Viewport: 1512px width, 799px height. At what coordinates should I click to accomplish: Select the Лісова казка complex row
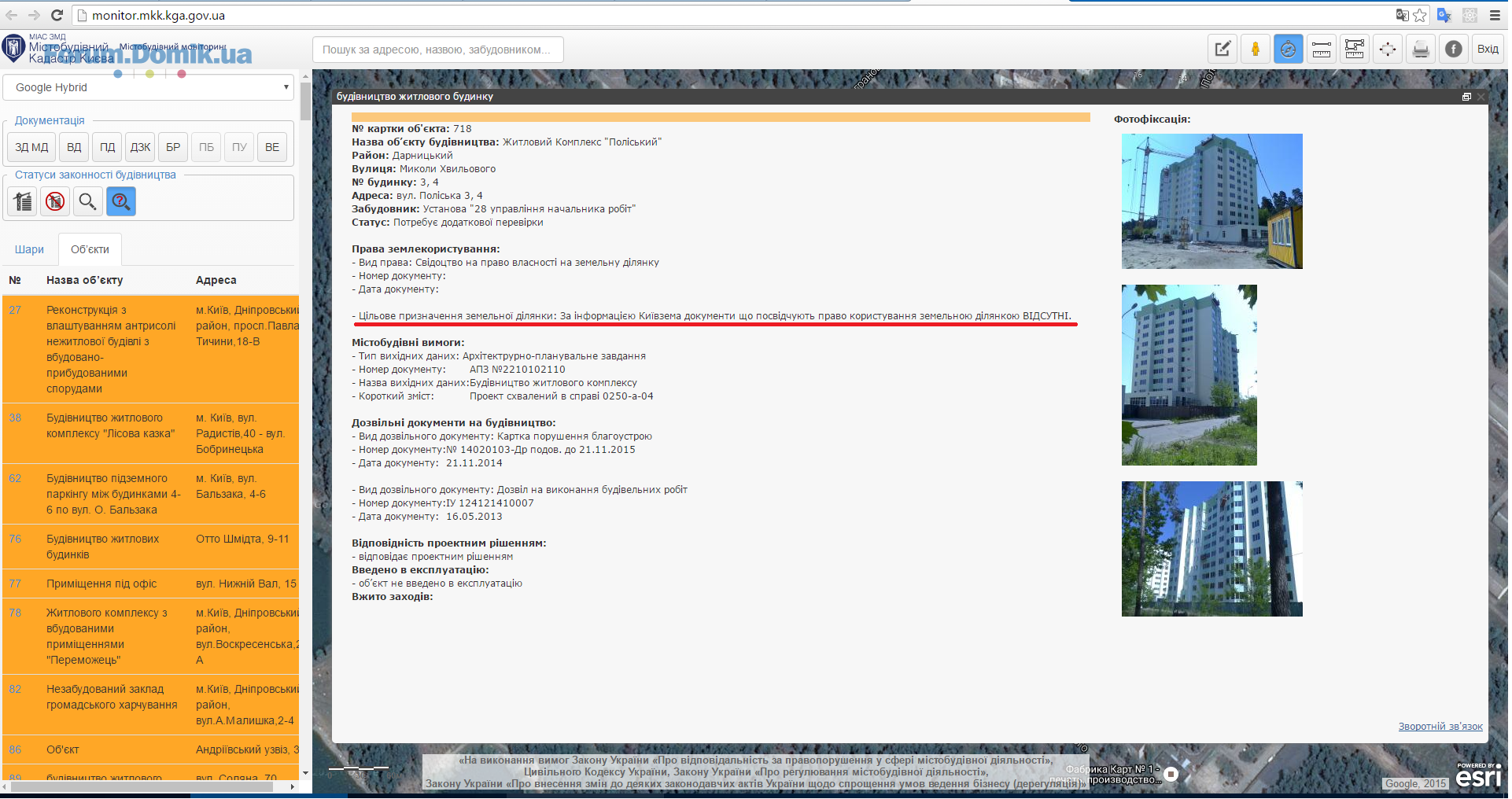coord(151,433)
